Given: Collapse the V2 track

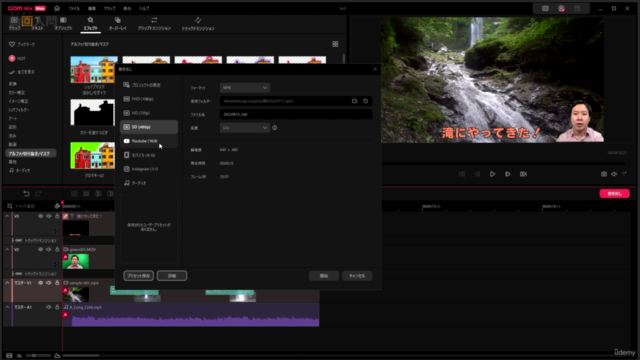Looking at the screenshot, I should (7, 249).
